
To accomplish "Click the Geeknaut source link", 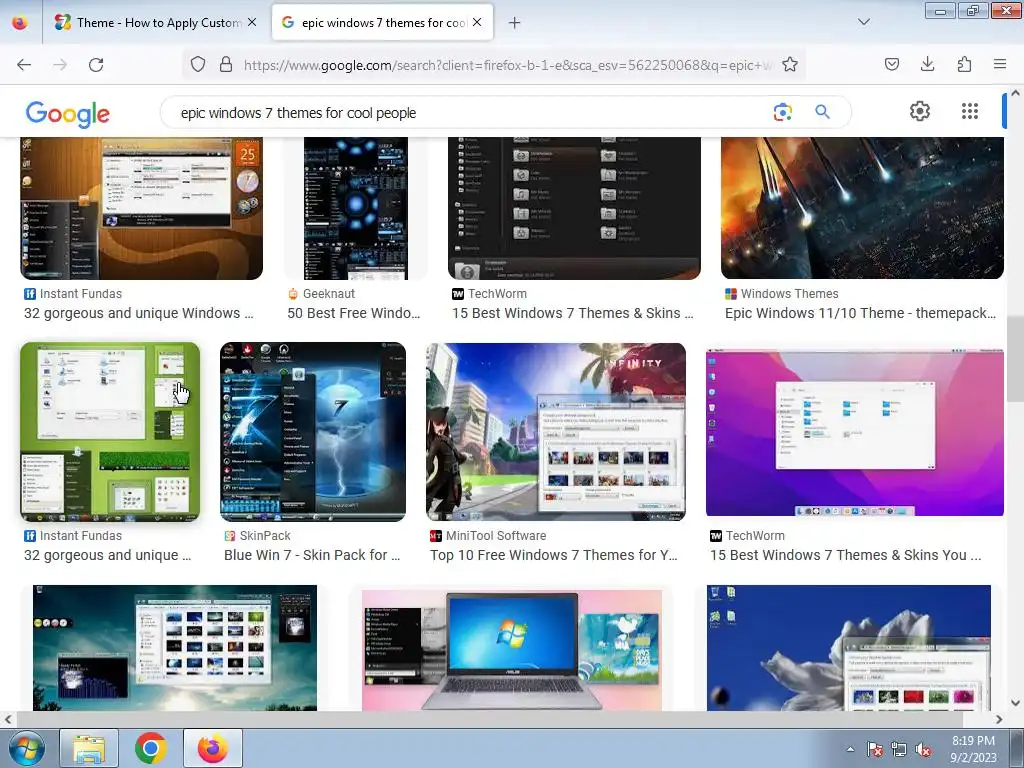I will coord(321,294).
